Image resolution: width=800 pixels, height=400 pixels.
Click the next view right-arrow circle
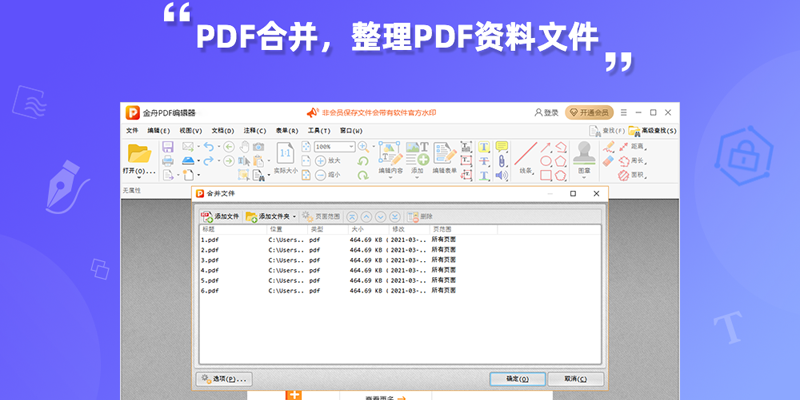tap(229, 161)
